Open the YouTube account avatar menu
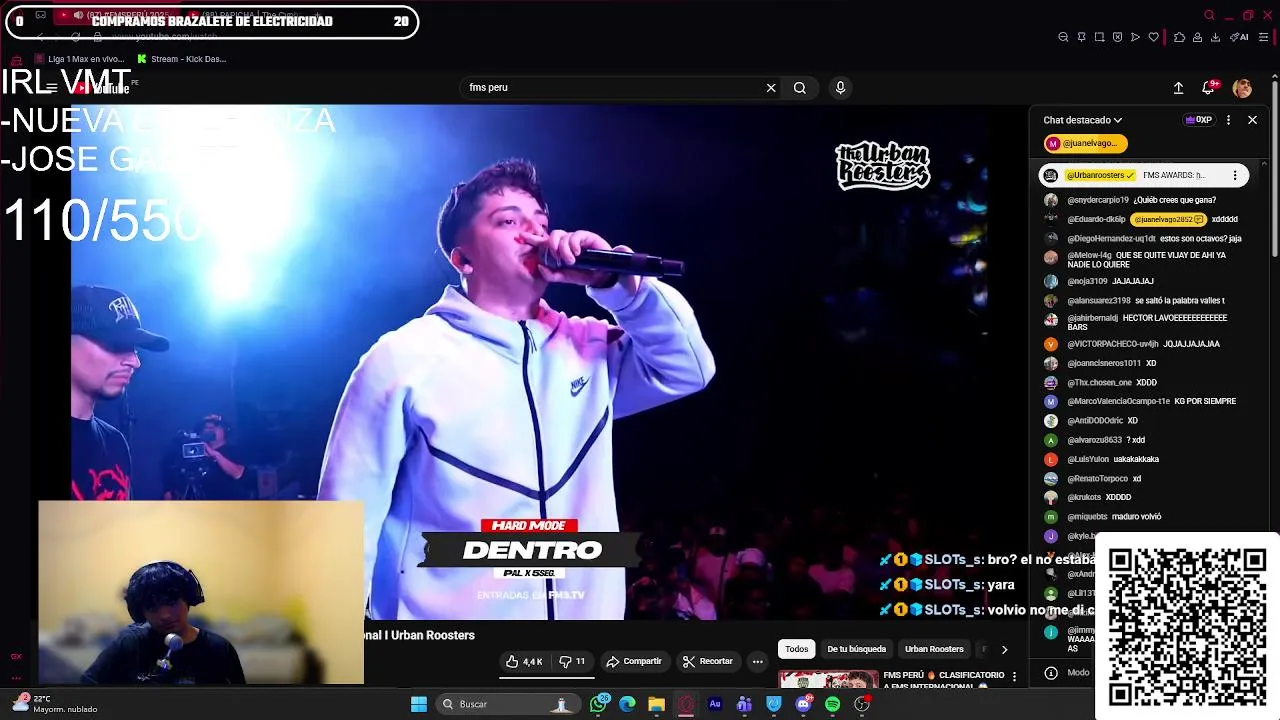Screen dimensions: 1280x720 pyautogui.click(x=1242, y=88)
